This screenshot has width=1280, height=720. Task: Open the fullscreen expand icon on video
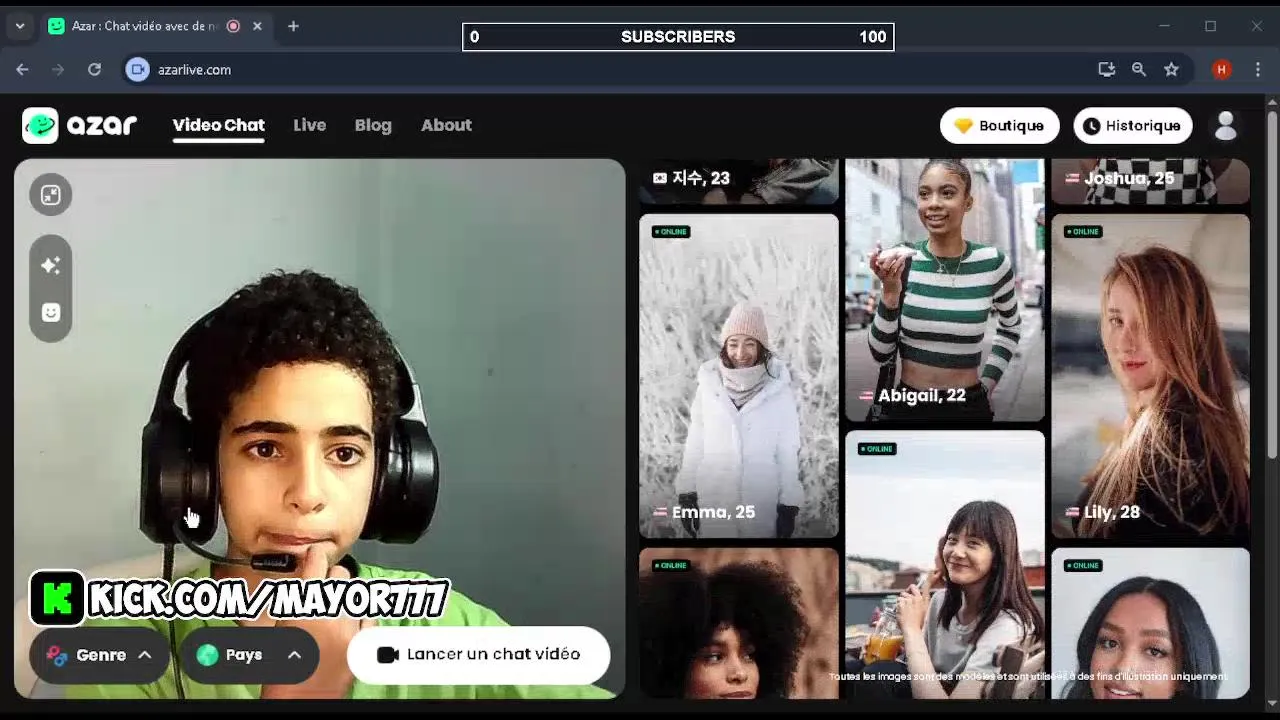click(51, 195)
